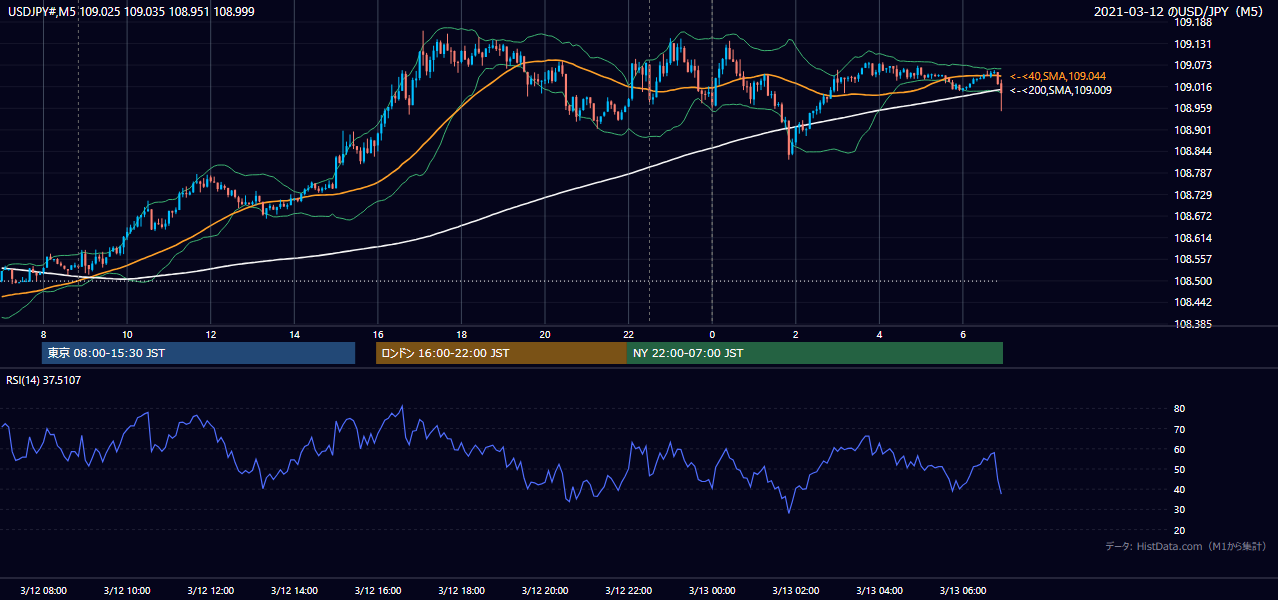
Task: Click price axis label 109.131
Action: point(1193,44)
